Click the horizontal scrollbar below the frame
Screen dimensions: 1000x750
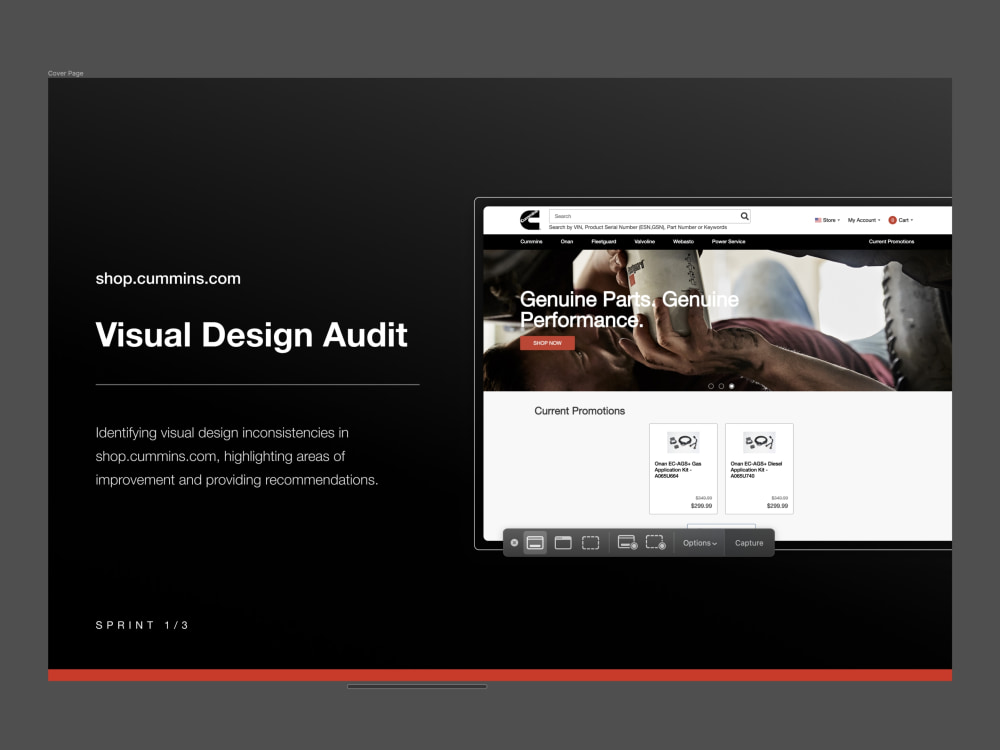pyautogui.click(x=417, y=687)
